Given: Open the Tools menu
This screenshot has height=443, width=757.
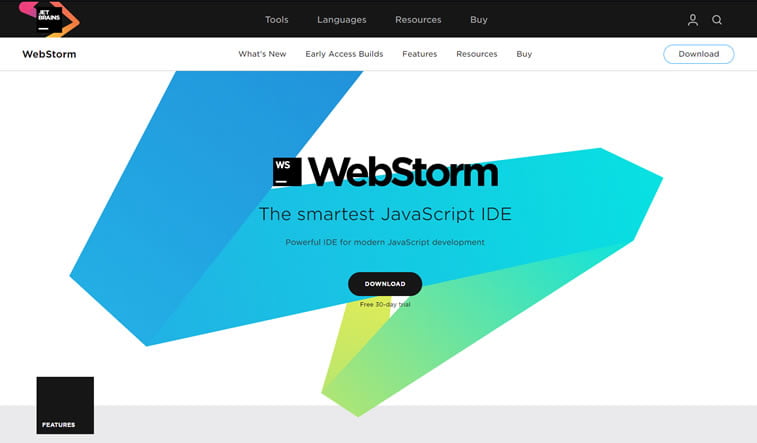Looking at the screenshot, I should [x=277, y=20].
